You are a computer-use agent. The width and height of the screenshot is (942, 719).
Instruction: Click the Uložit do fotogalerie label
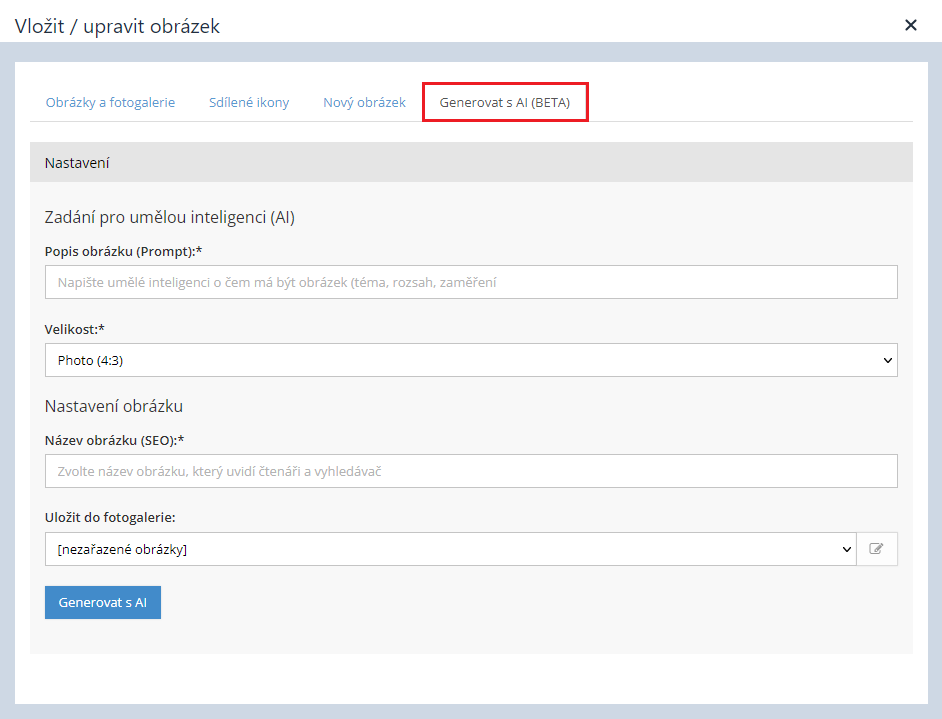(x=111, y=518)
